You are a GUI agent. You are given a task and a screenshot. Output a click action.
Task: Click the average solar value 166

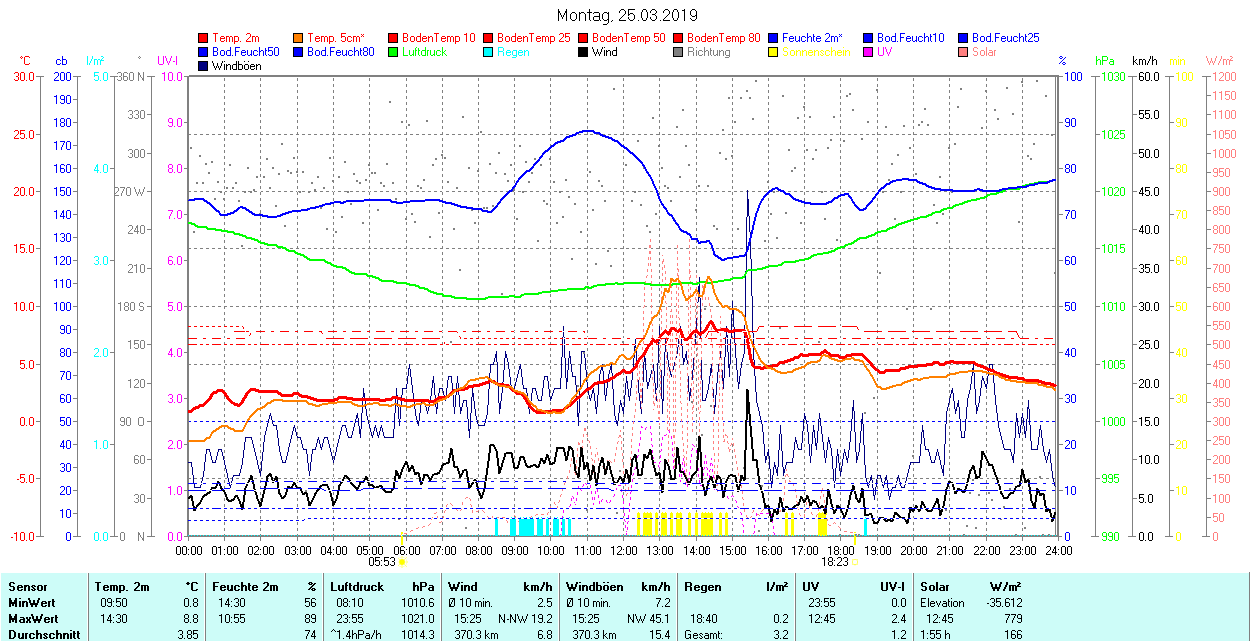click(1012, 635)
